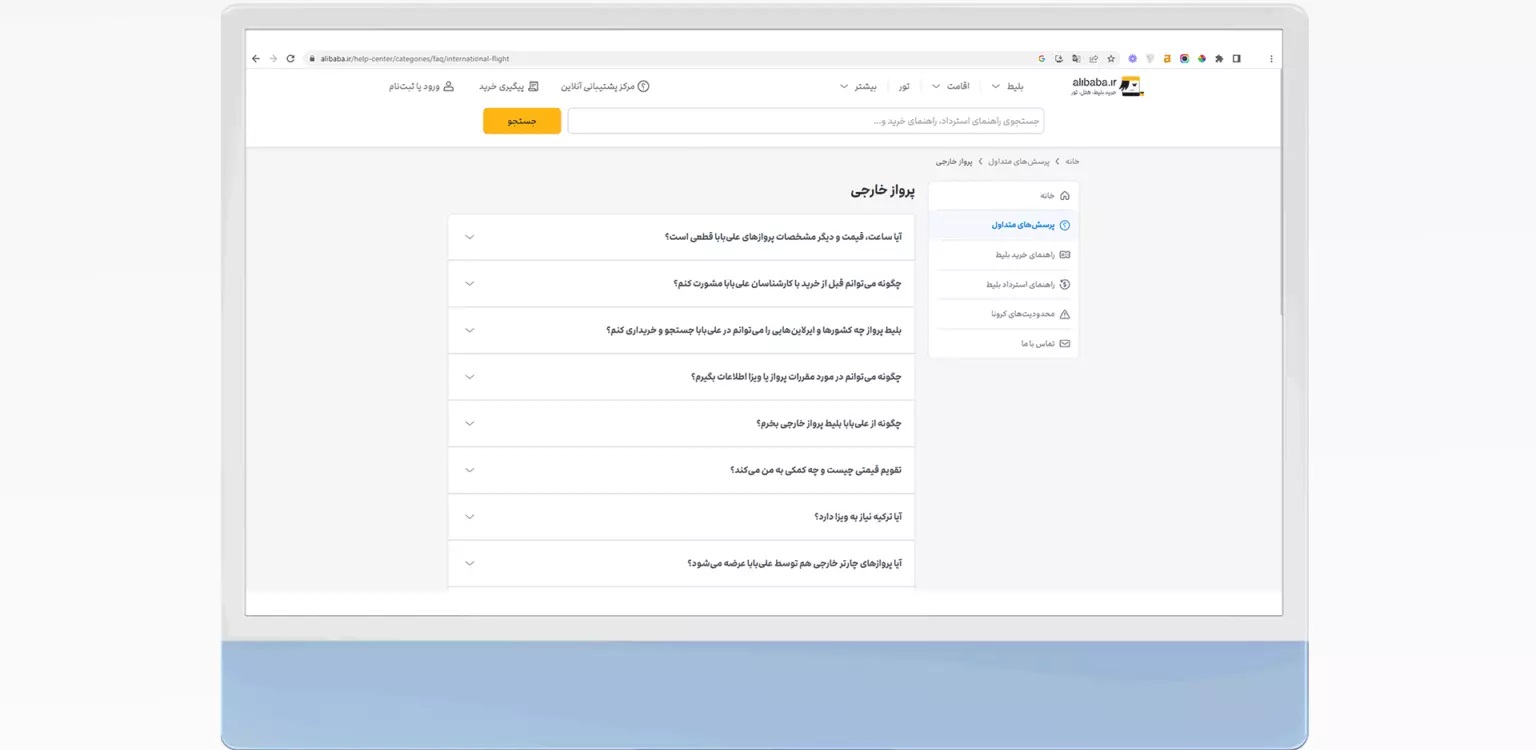Click the question icon beside مرکز پشتیبانی آنلاین
This screenshot has height=750, width=1536.
click(643, 86)
